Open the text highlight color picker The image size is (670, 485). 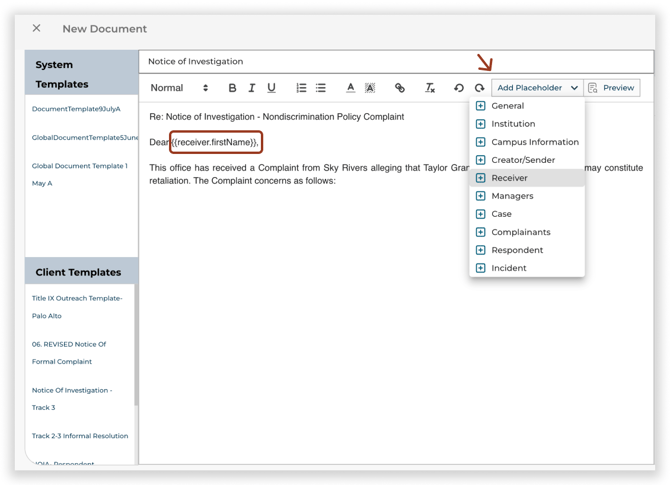370,88
